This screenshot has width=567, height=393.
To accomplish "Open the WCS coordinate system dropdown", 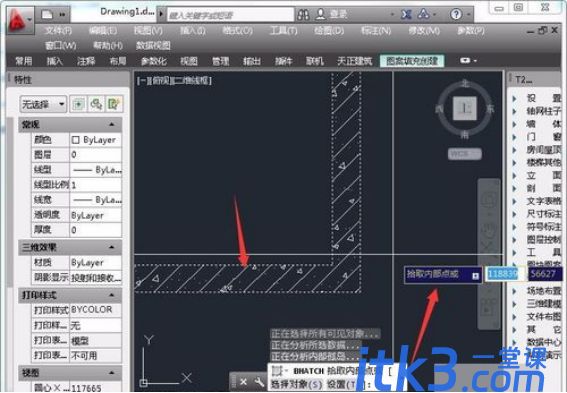I will [465, 154].
